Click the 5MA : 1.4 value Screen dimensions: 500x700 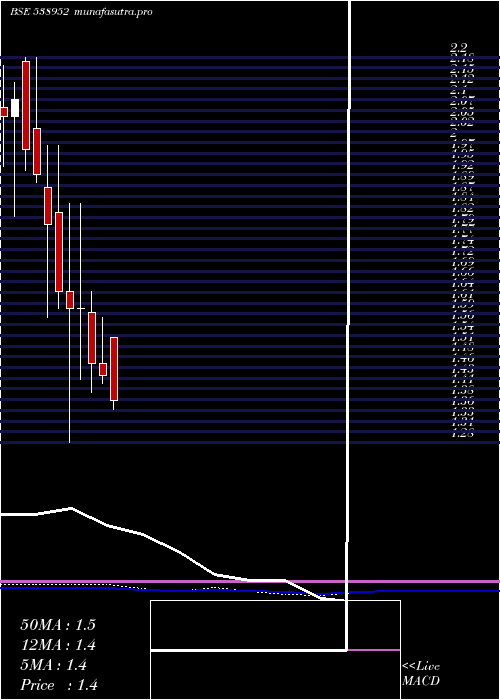[54, 665]
